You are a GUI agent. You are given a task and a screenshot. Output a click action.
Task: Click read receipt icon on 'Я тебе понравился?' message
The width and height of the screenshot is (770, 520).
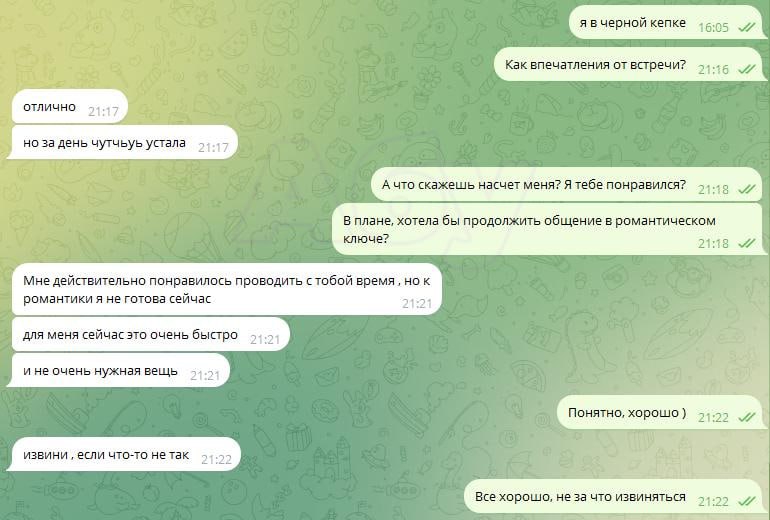pos(746,190)
